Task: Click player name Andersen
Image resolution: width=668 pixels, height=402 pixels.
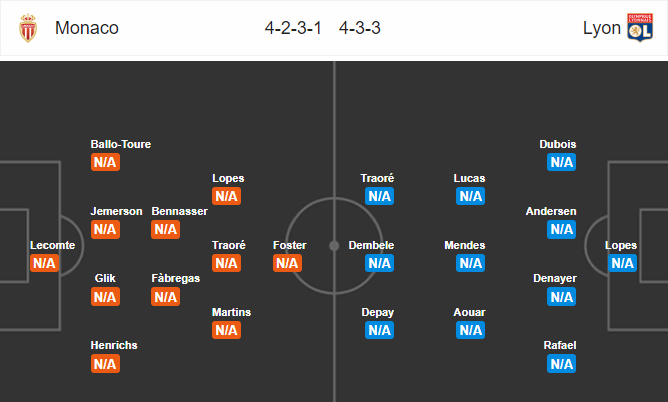Action: pos(551,211)
